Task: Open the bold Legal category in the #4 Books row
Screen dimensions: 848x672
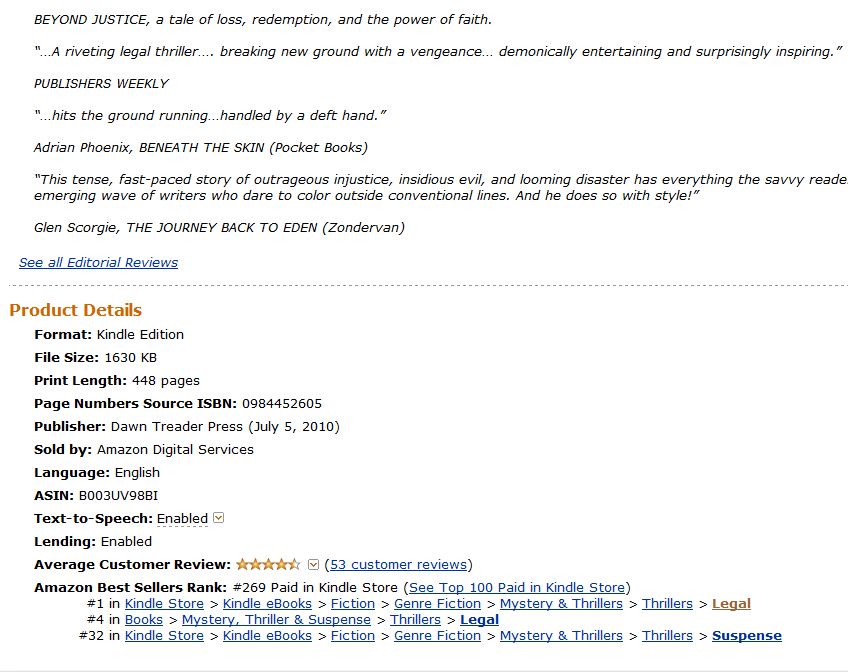Action: click(x=479, y=620)
